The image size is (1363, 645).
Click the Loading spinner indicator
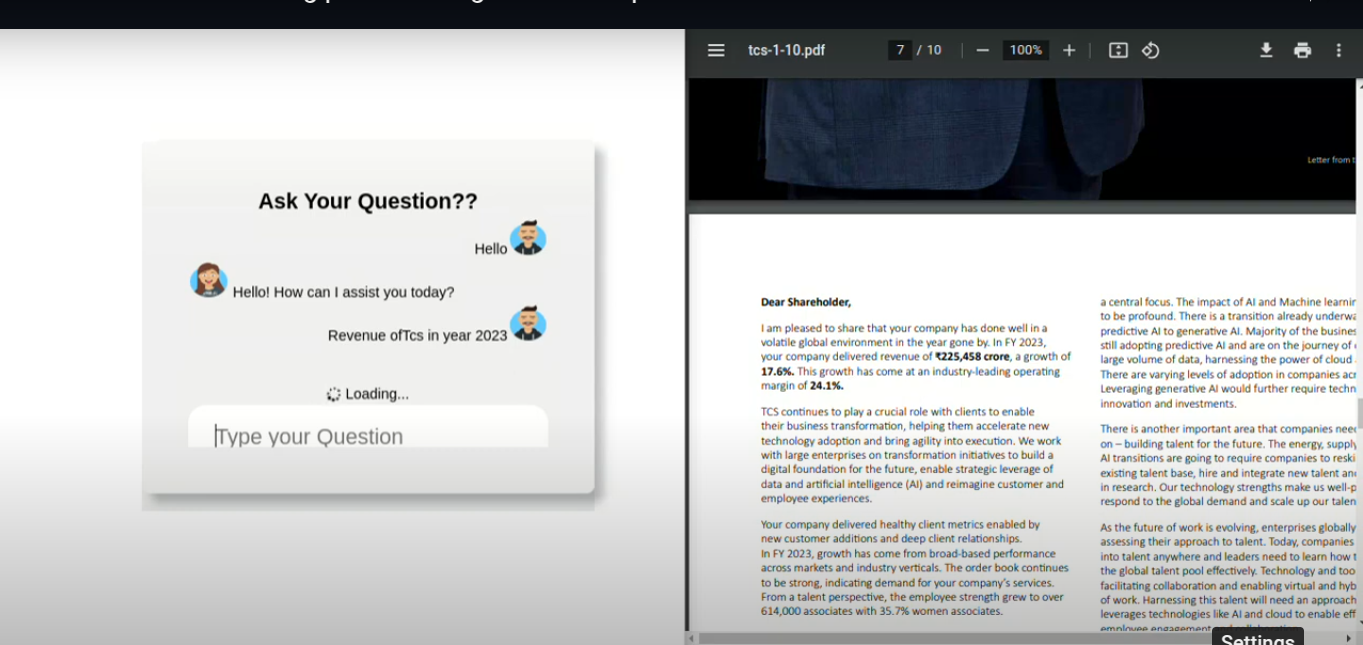point(334,394)
